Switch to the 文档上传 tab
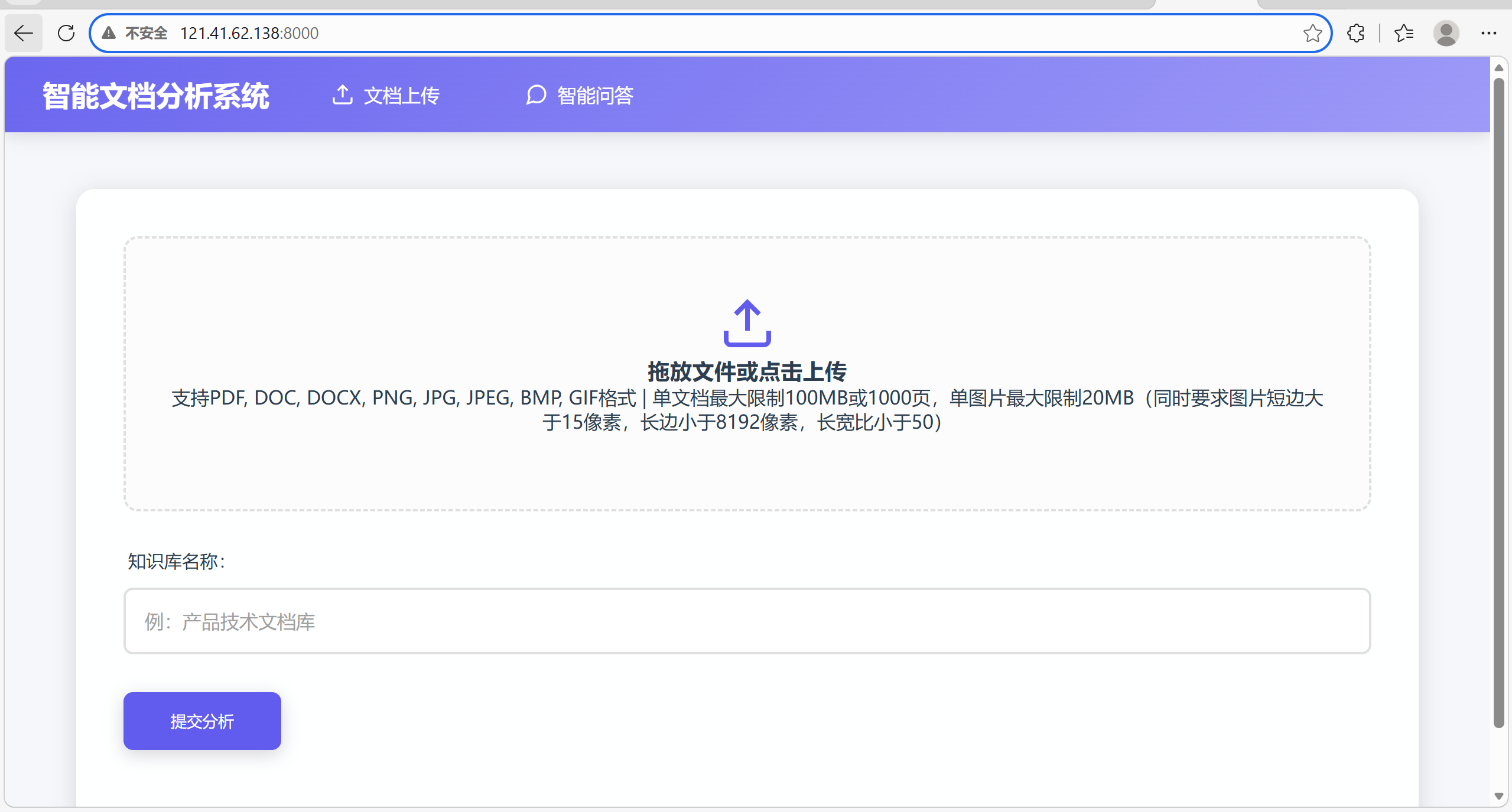Viewport: 1512px width, 812px height. (x=402, y=96)
